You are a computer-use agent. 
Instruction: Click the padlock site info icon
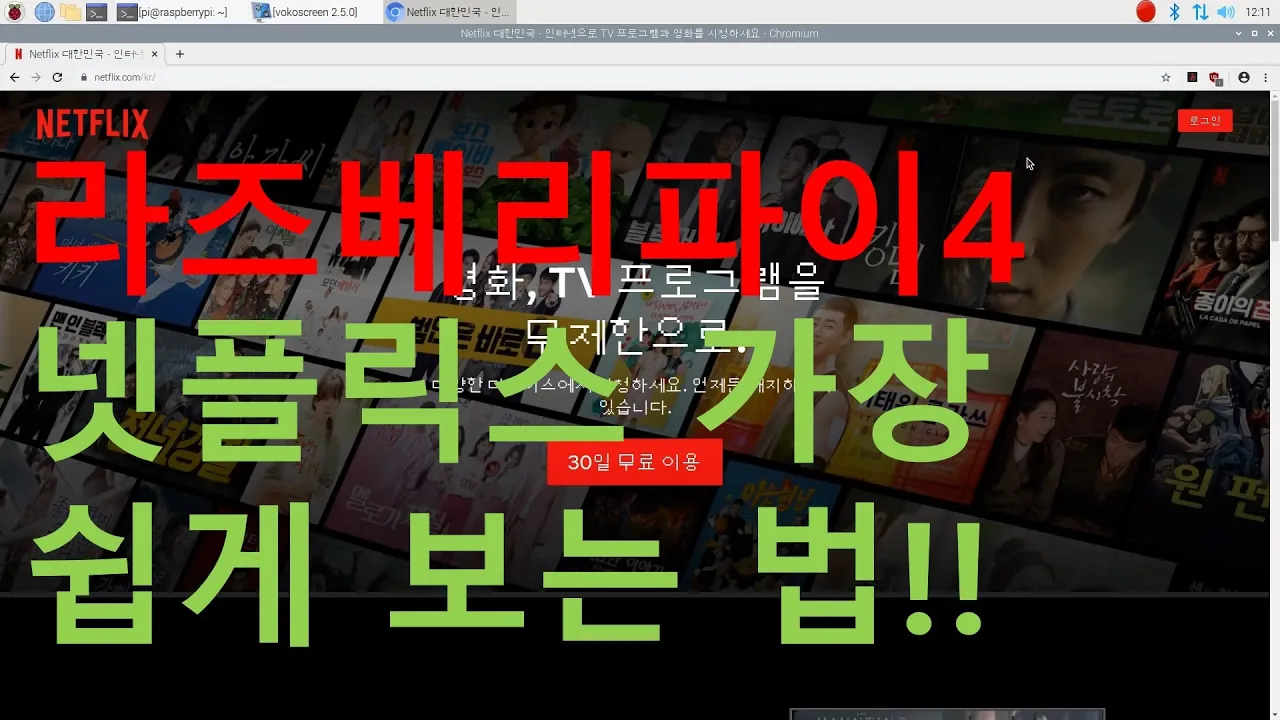(85, 77)
